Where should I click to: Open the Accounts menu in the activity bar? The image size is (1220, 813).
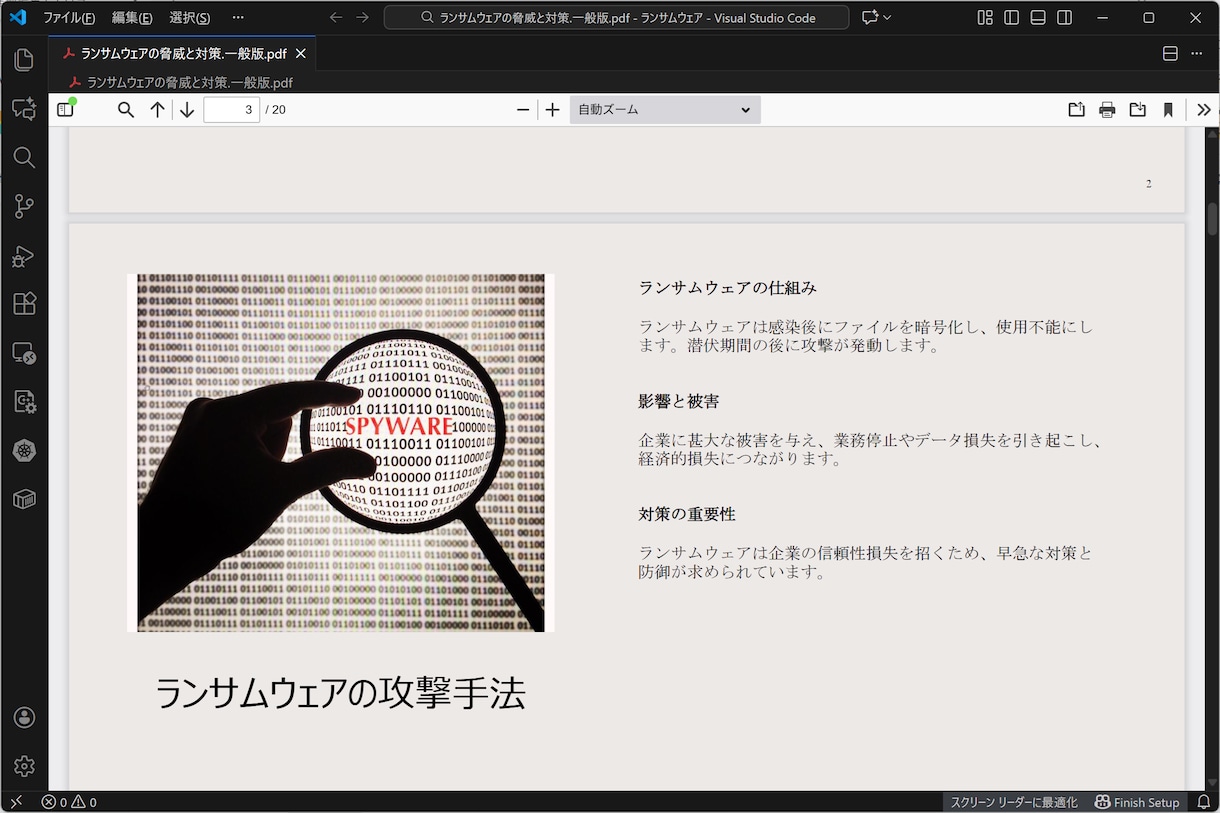[24, 717]
